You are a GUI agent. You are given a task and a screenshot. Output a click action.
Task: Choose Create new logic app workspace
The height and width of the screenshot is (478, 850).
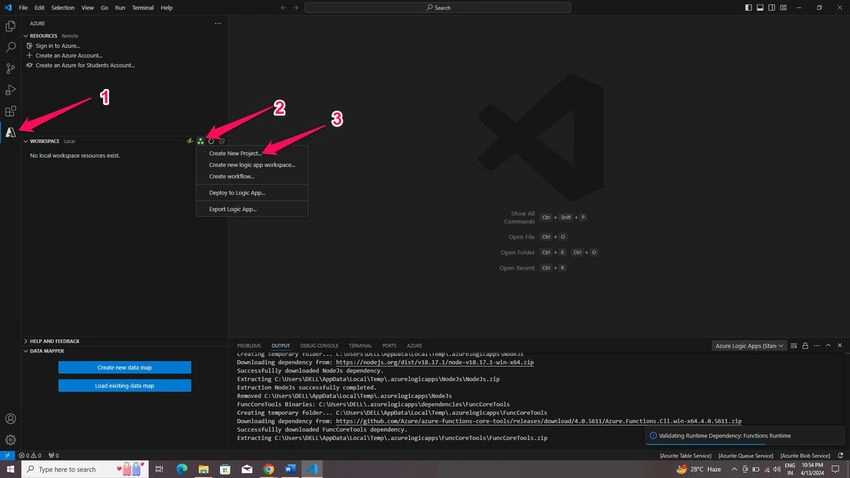(x=252, y=165)
